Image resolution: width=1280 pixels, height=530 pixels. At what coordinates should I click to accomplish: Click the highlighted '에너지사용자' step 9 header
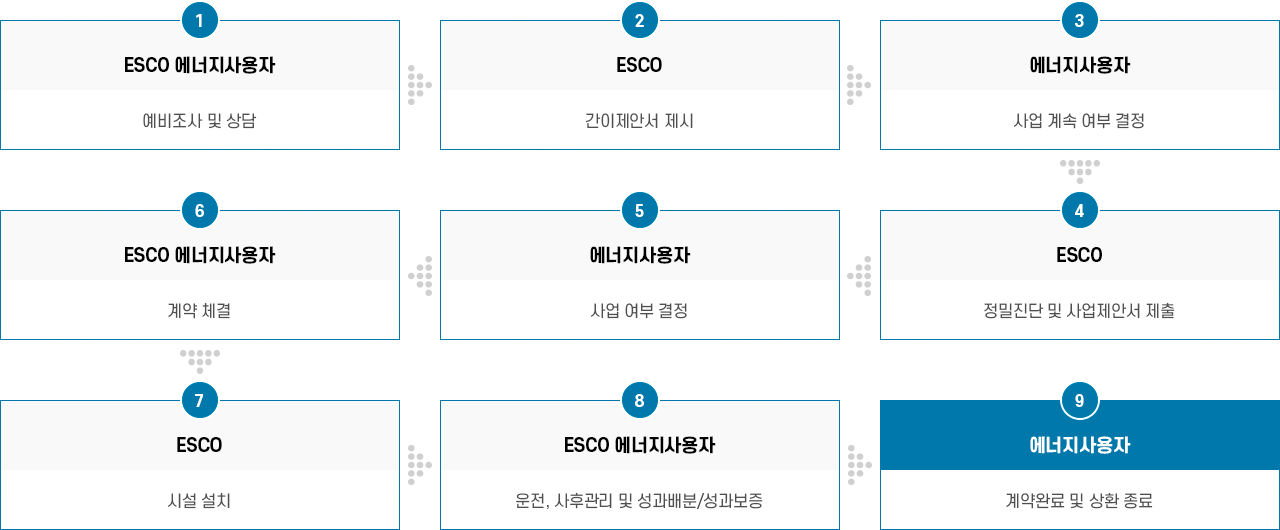click(x=1079, y=446)
